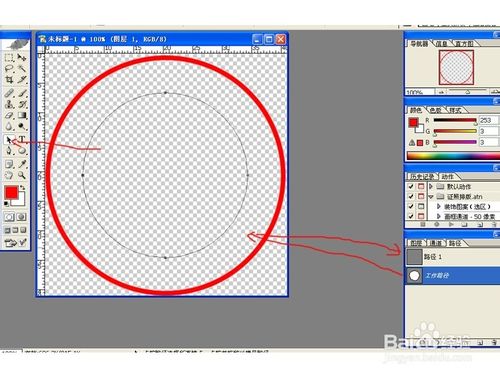This screenshot has width=500, height=375.
Task: Select the Ellipse shape tool
Action: (22, 151)
